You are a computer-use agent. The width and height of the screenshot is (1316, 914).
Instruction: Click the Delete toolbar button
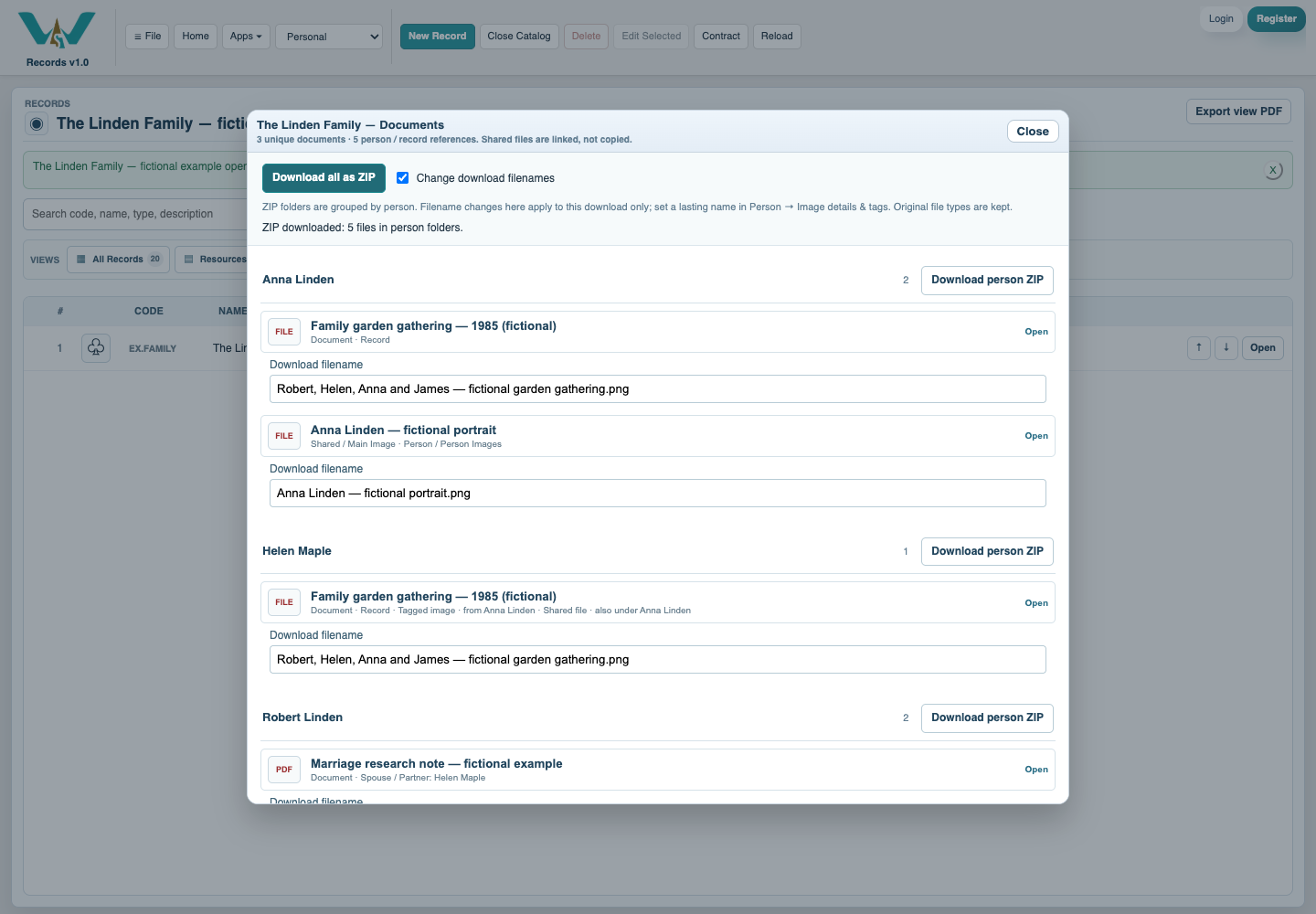(x=587, y=37)
